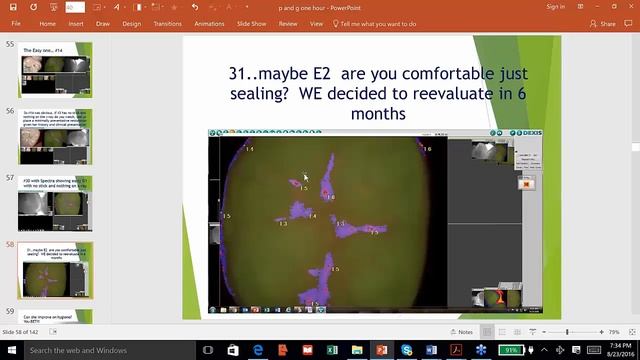Click the Repeat/Redo circular arrow icon
Viewport: 640px width, 360px height.
[x=33, y=7]
